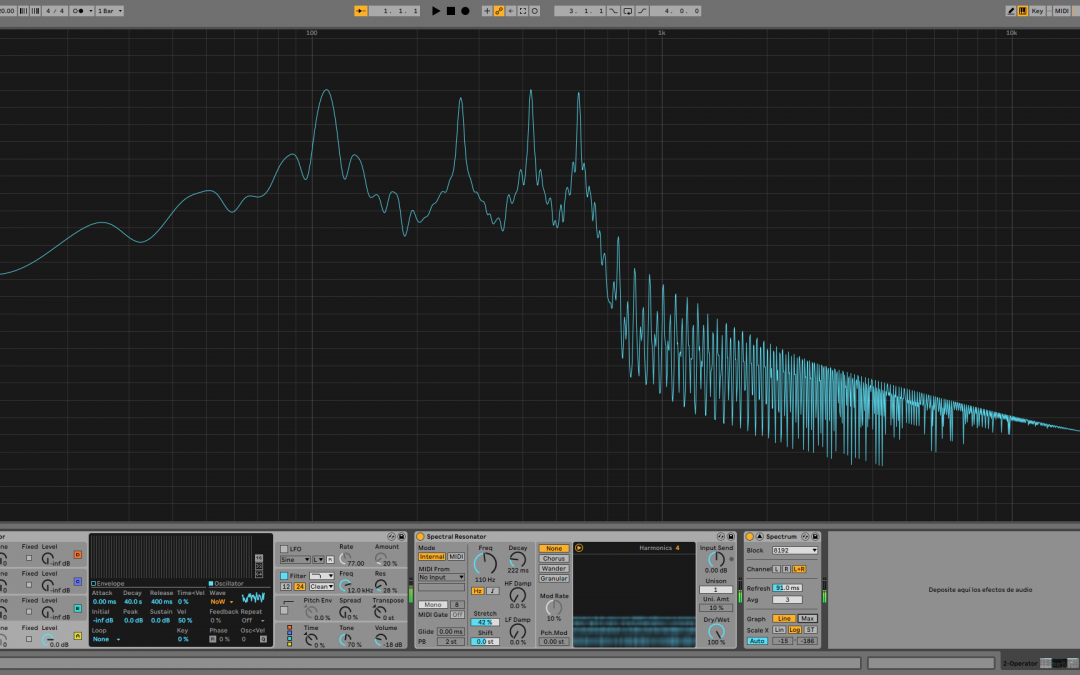
Task: Open the MIDI From No Input dropdown
Action: pos(441,577)
